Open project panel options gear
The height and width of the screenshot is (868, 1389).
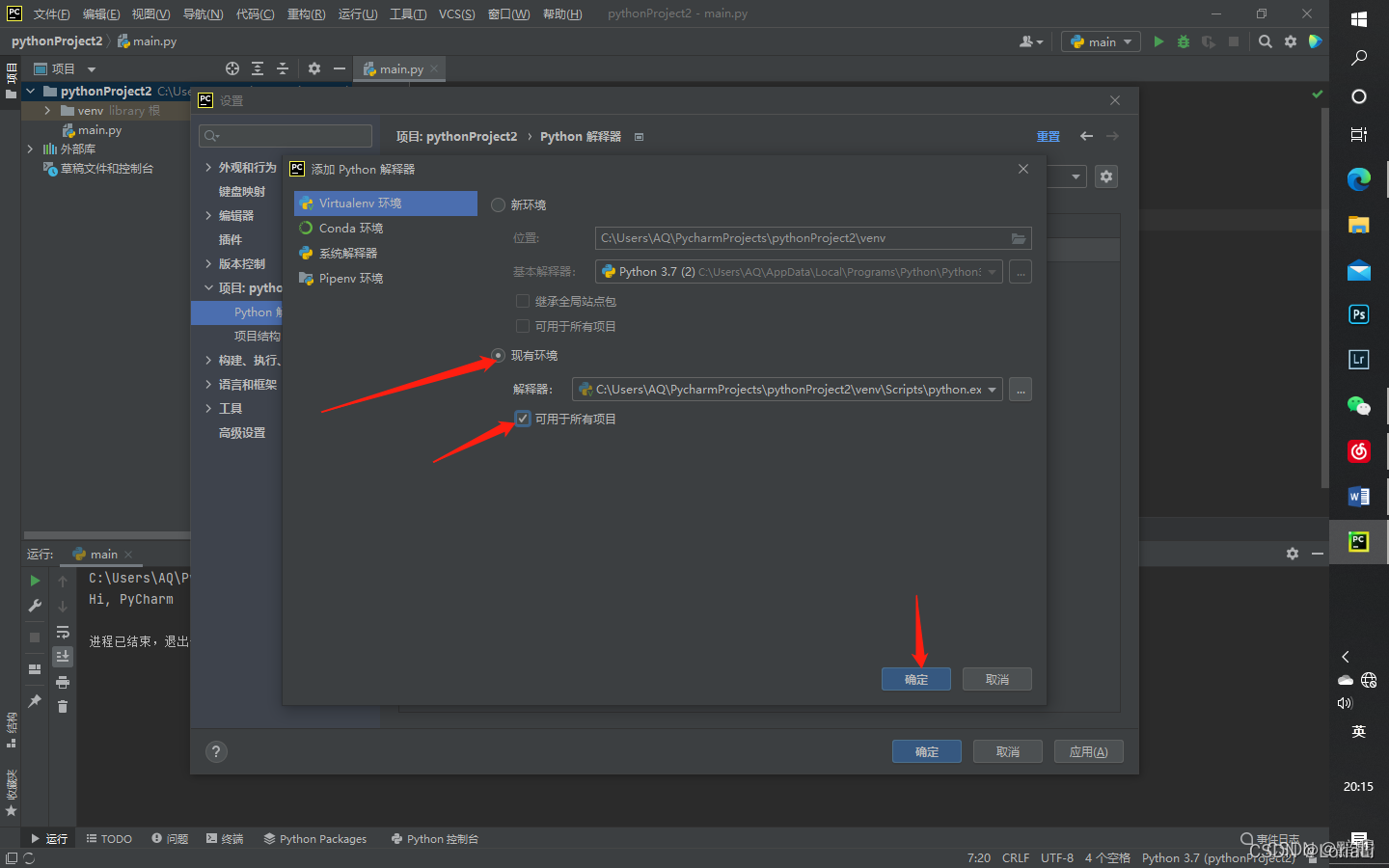(314, 68)
